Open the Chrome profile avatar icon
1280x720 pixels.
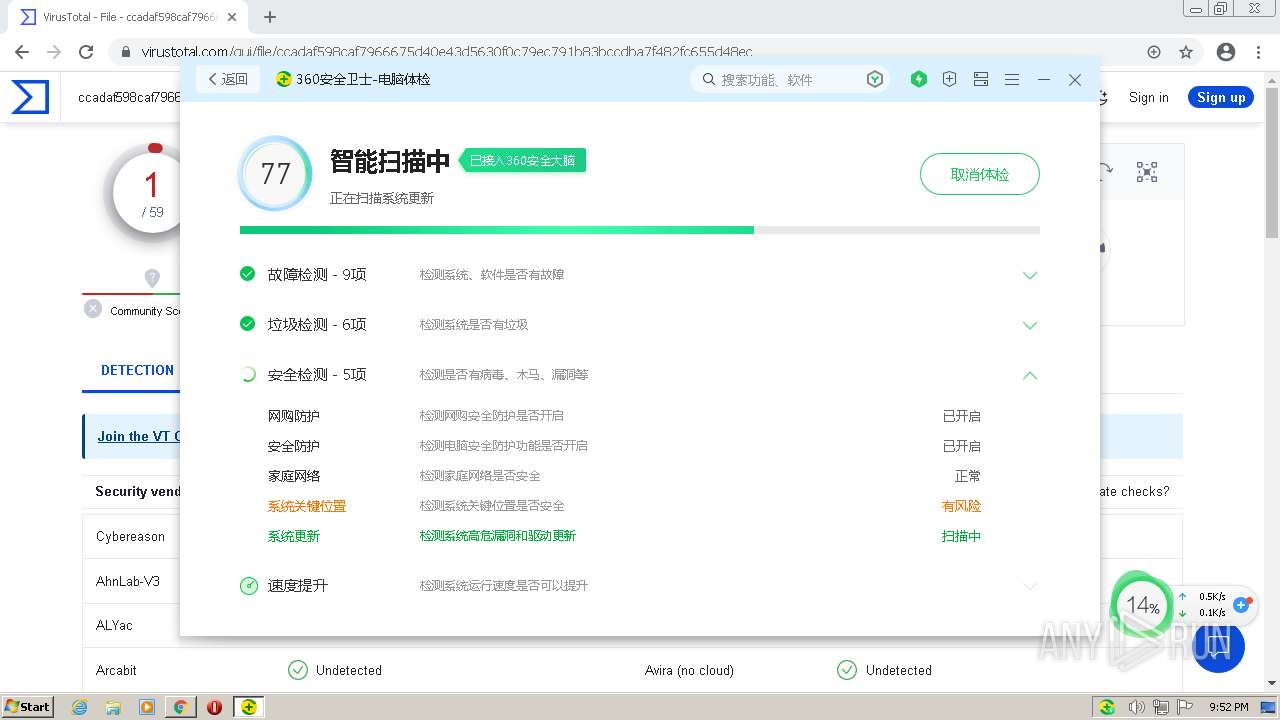click(1226, 52)
